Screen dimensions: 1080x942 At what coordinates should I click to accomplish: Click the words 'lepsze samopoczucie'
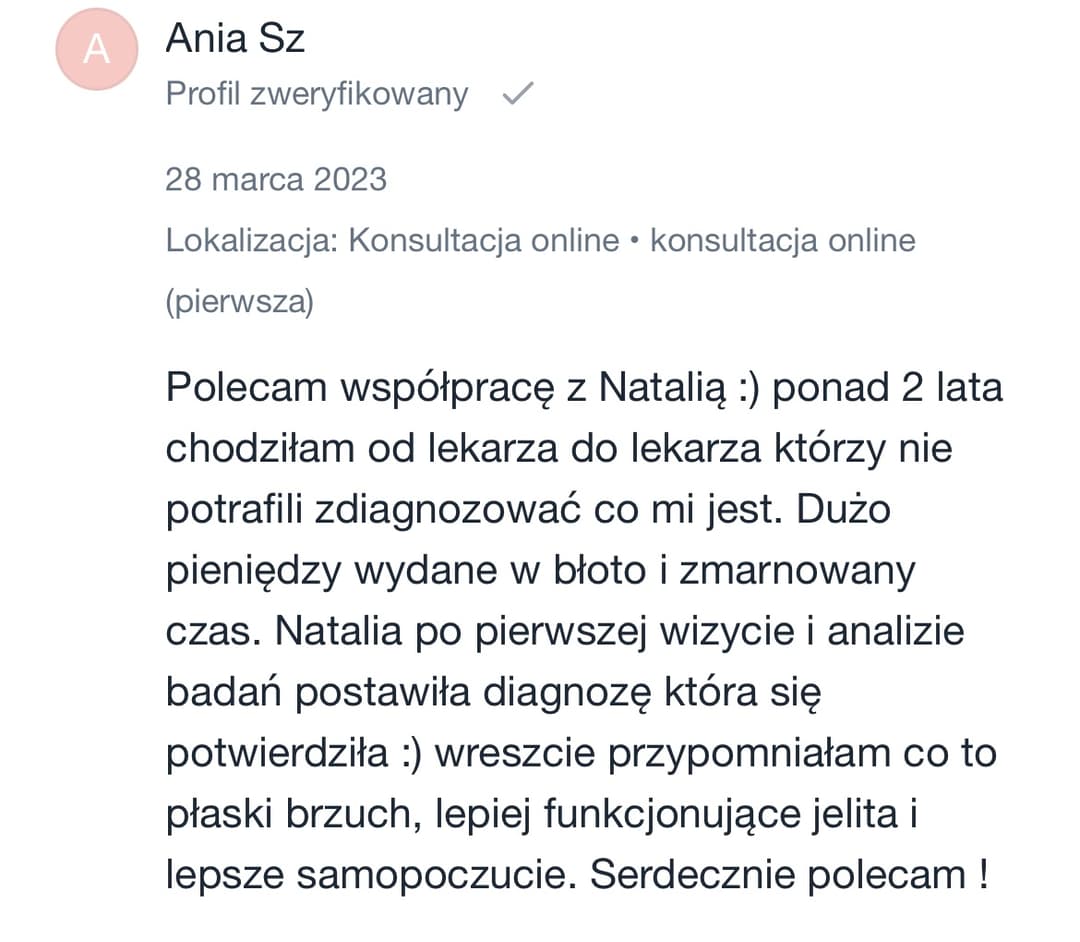pyautogui.click(x=369, y=875)
